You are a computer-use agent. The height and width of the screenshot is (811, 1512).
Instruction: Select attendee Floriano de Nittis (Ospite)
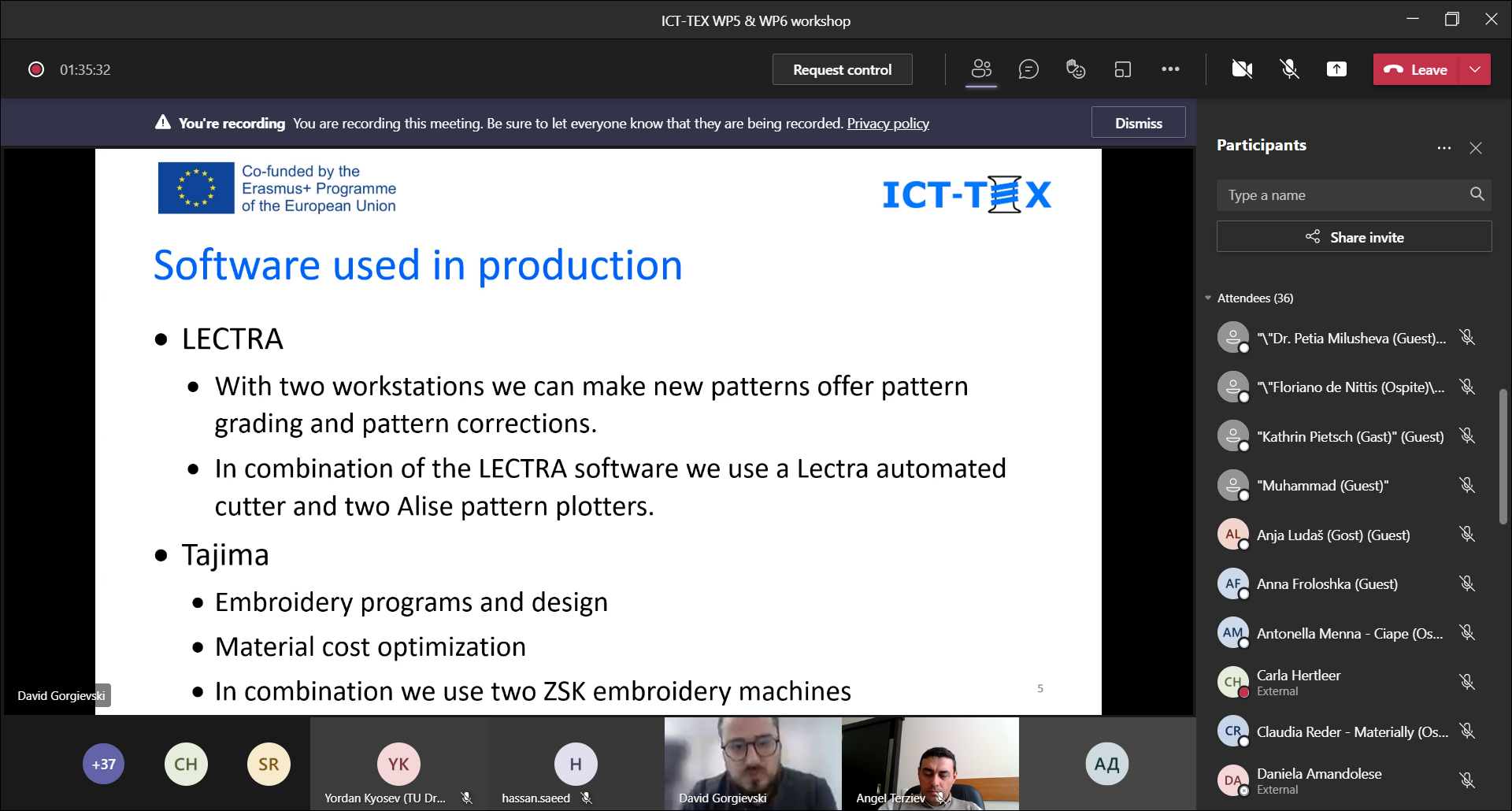(1351, 387)
